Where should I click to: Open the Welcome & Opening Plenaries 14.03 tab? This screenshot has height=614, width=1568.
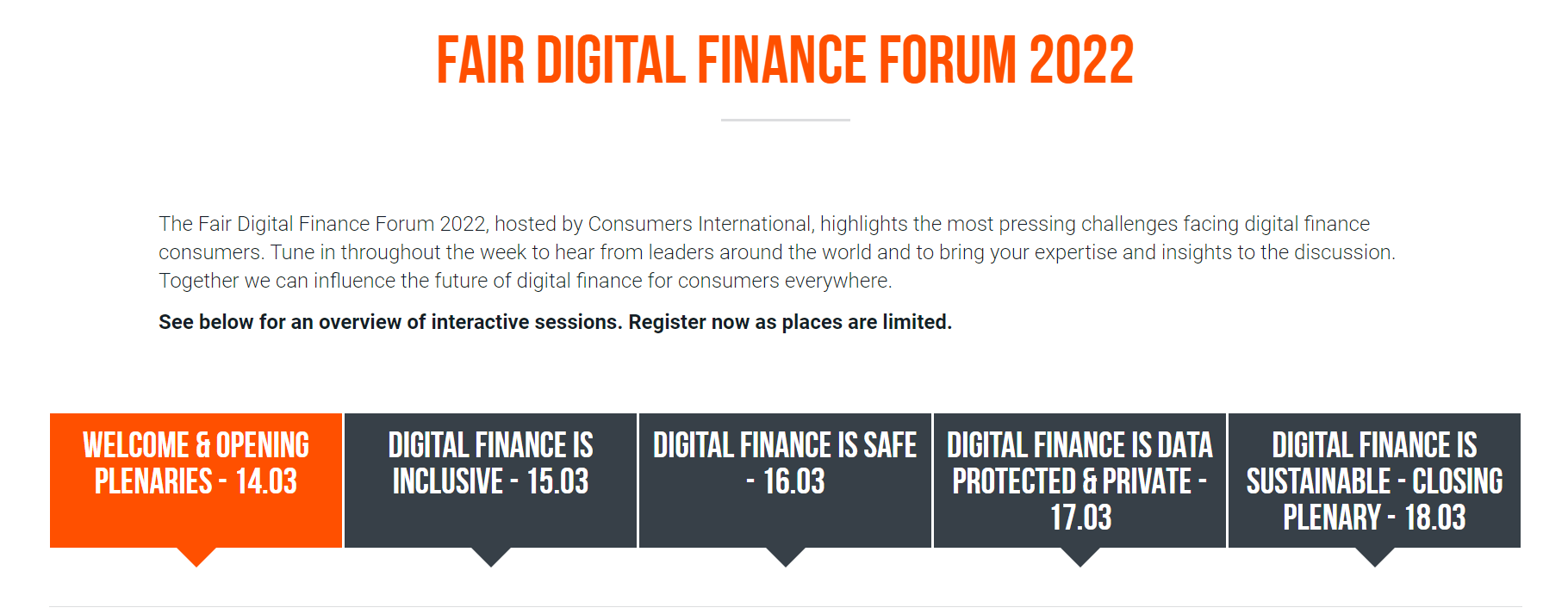point(196,480)
